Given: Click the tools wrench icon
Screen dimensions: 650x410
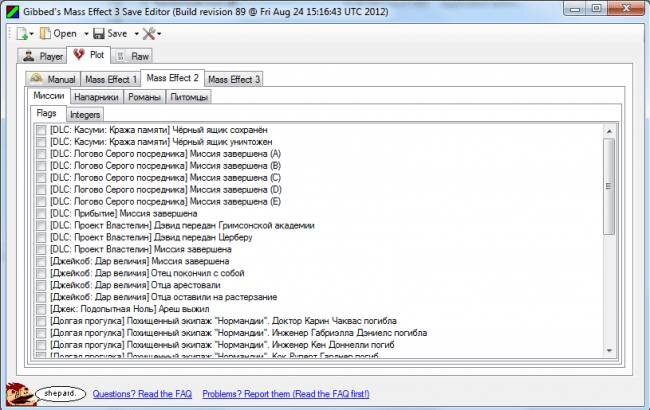Looking at the screenshot, I should point(148,34).
